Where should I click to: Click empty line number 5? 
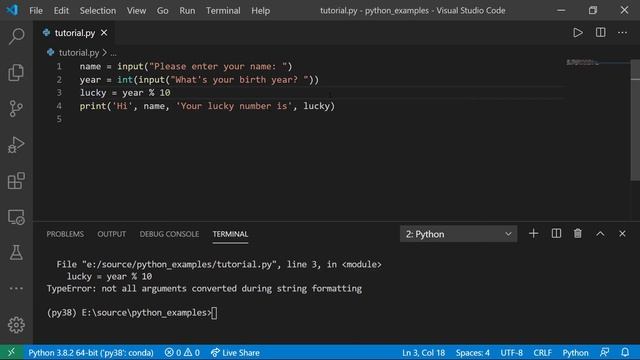pyautogui.click(x=59, y=119)
